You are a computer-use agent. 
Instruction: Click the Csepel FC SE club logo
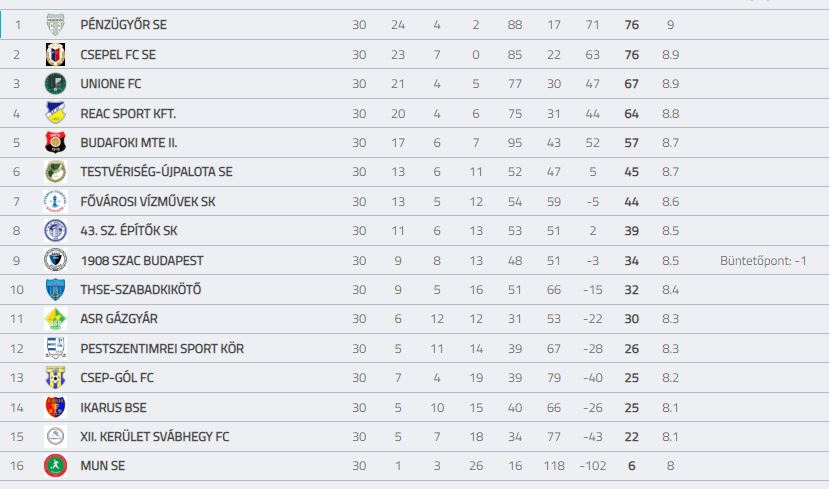tap(55, 54)
